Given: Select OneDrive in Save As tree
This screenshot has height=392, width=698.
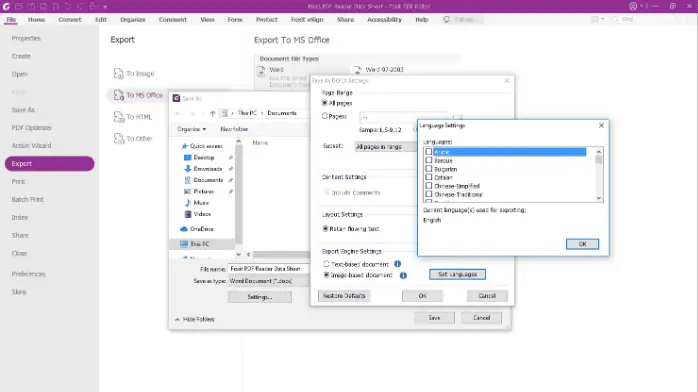Looking at the screenshot, I should tap(197, 229).
